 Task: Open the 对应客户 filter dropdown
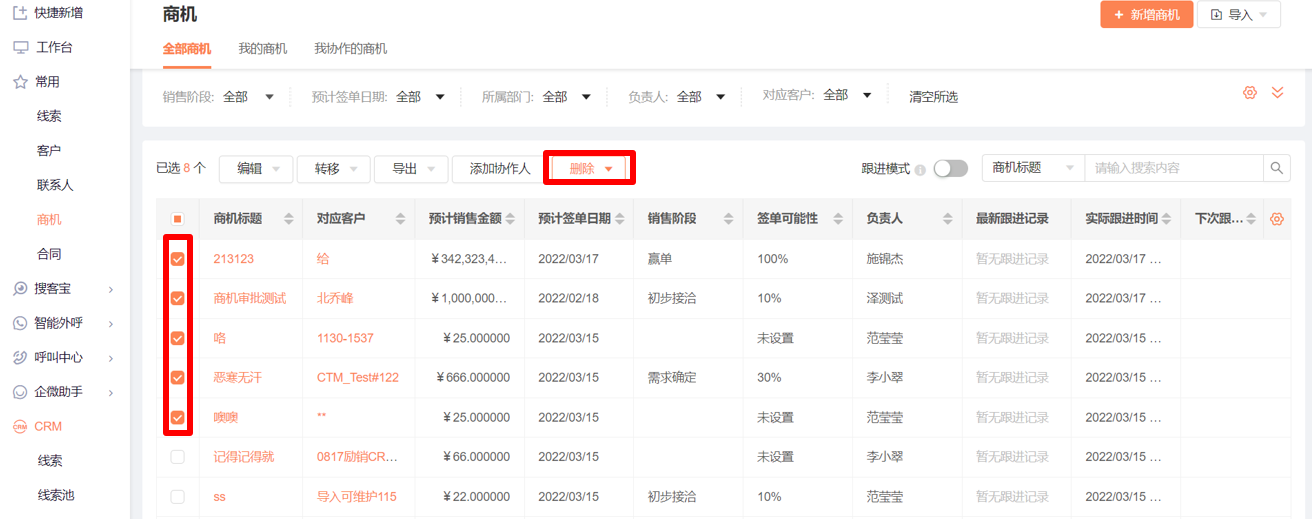[x=848, y=95]
